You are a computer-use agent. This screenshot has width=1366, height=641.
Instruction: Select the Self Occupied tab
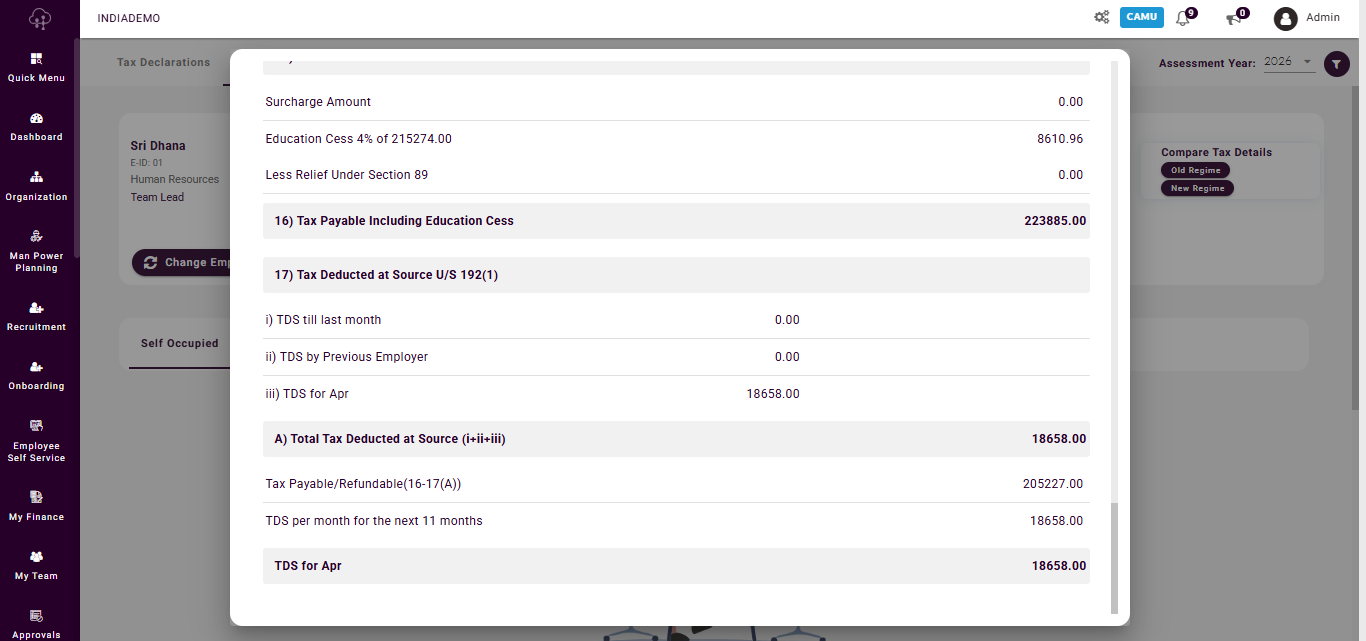point(179,343)
